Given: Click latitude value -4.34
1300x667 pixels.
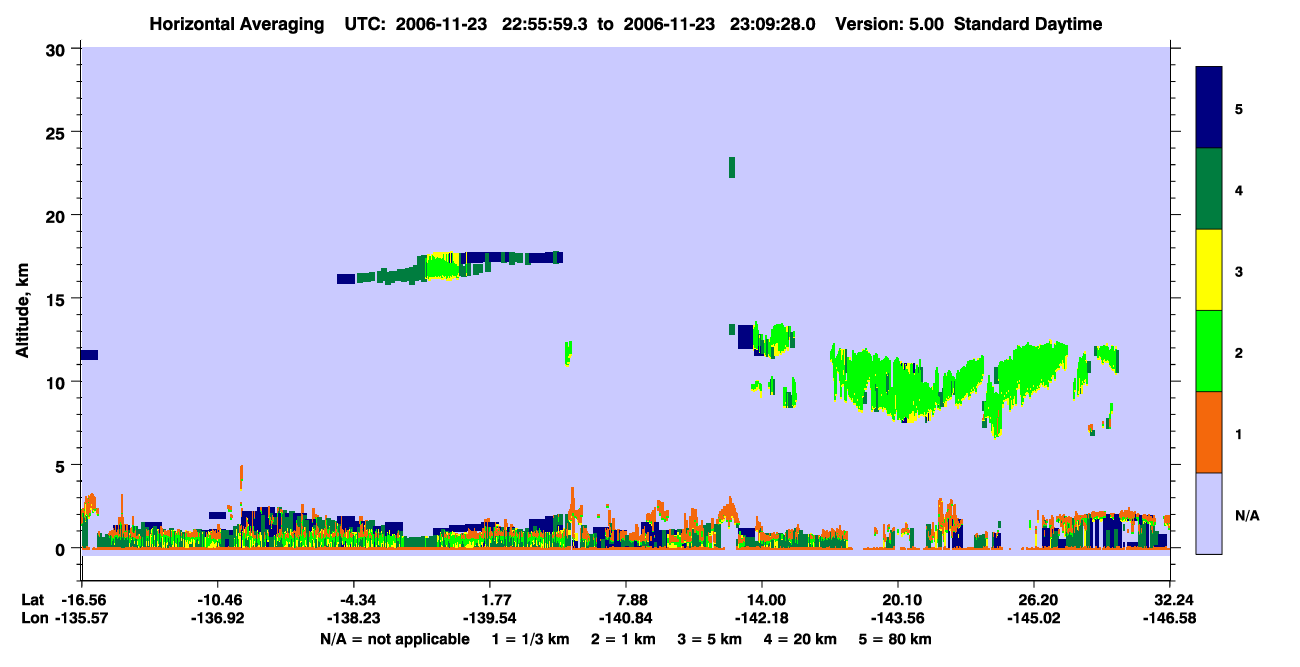Looking at the screenshot, I should [x=354, y=600].
